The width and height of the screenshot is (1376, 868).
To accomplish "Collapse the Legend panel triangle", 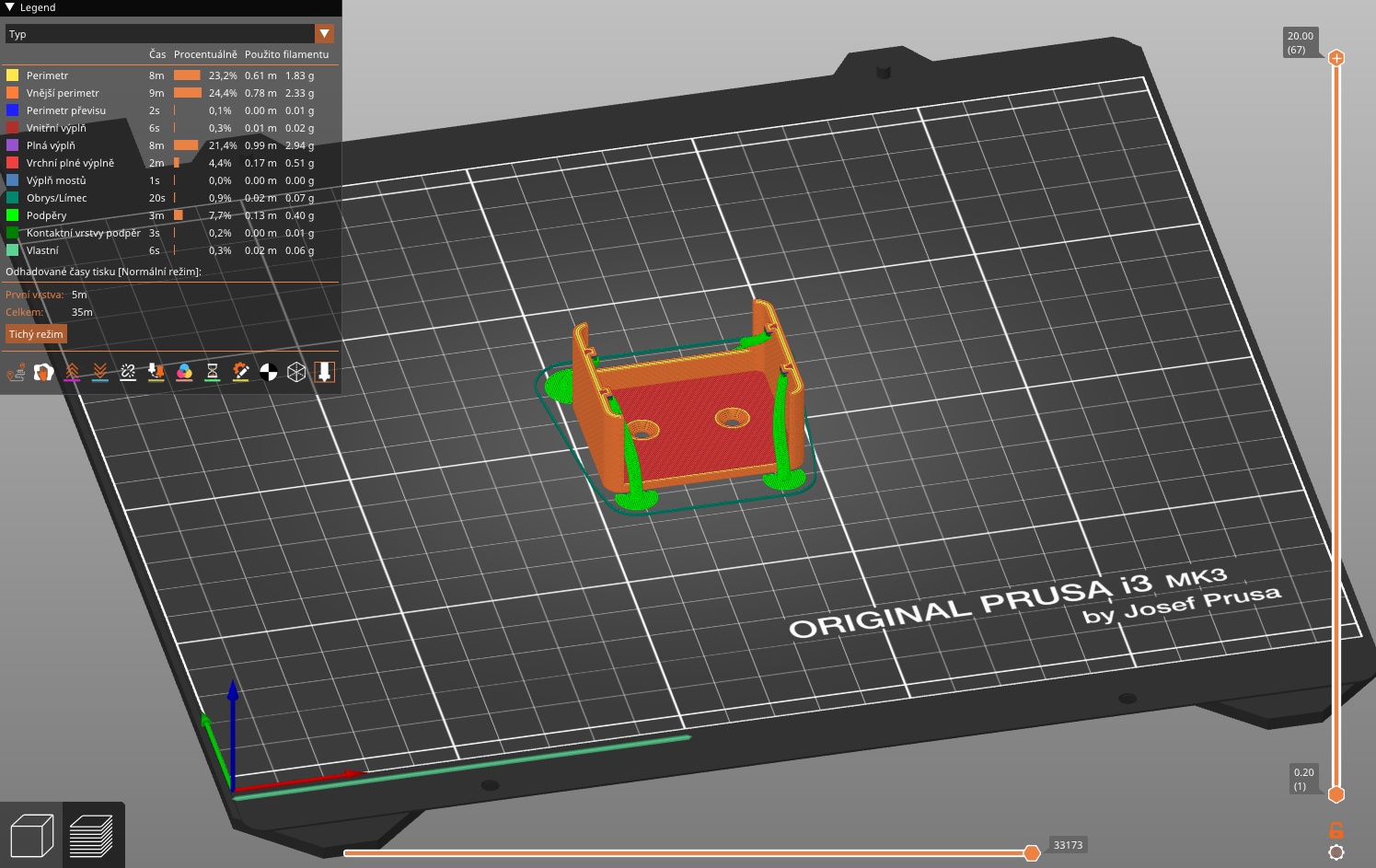I will pyautogui.click(x=10, y=7).
